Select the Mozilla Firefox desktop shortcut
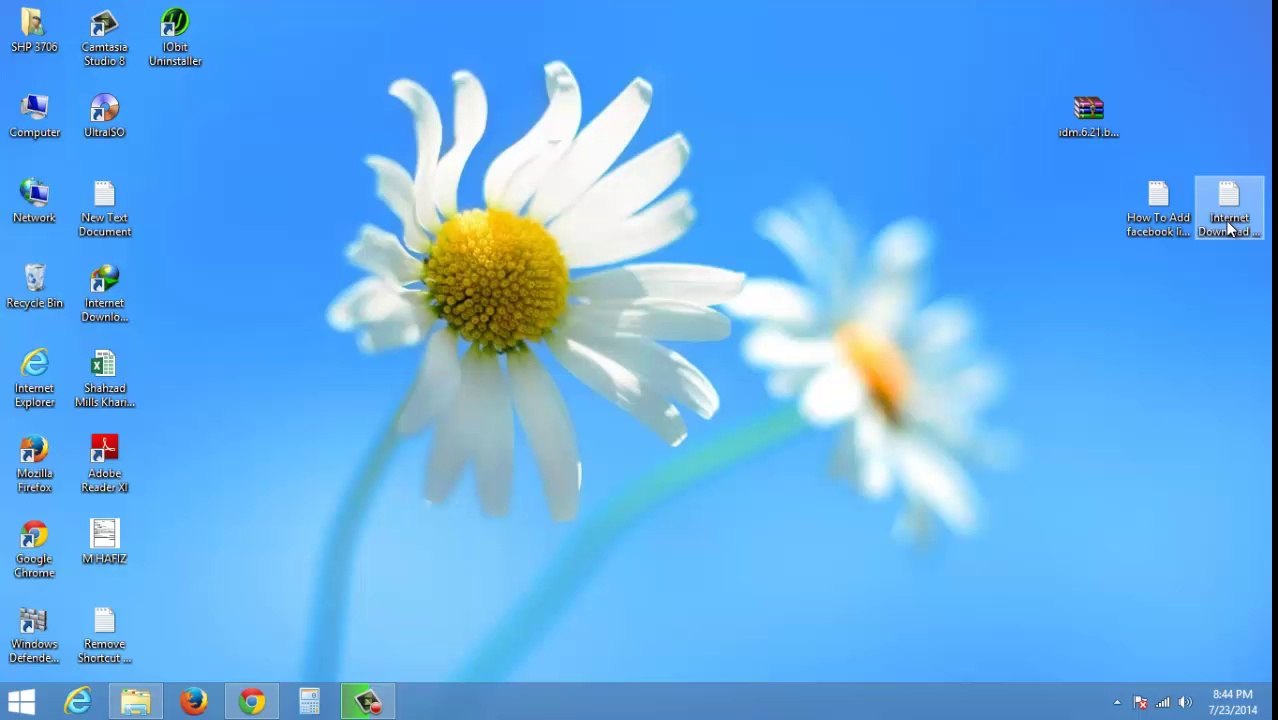This screenshot has width=1278, height=720. [34, 465]
